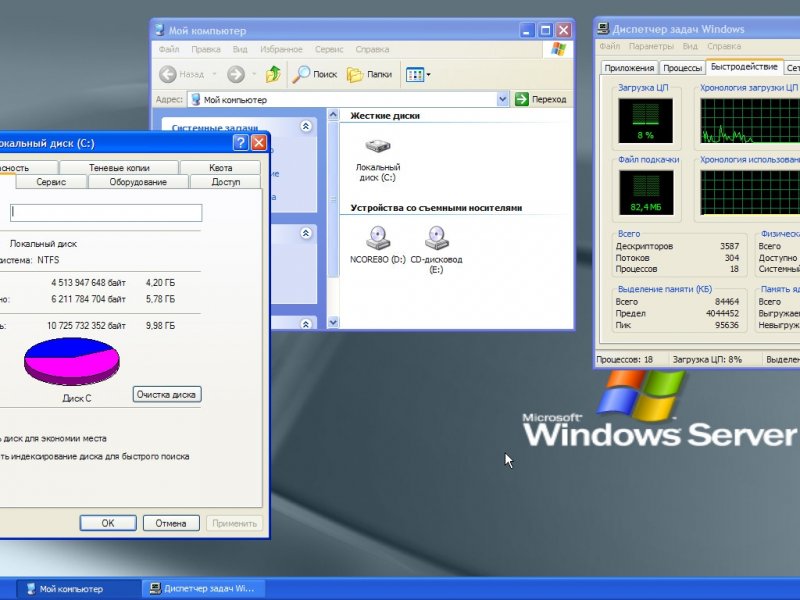Click the help question mark button
The height and width of the screenshot is (600, 800).
240,143
